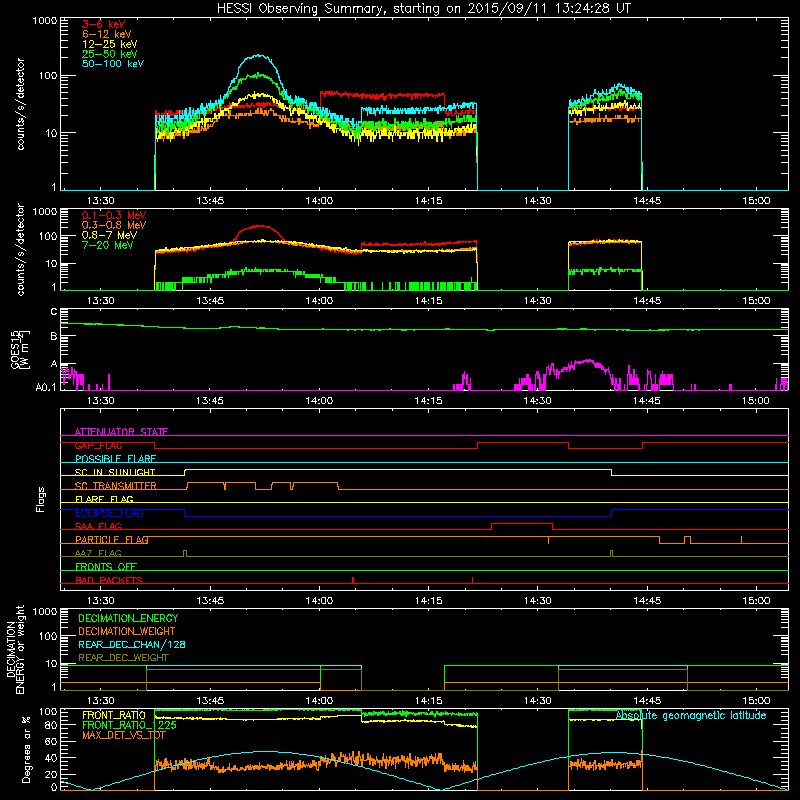Click the MAX_DET_VS_TOT legend label
The width and height of the screenshot is (800, 800).
click(x=123, y=735)
